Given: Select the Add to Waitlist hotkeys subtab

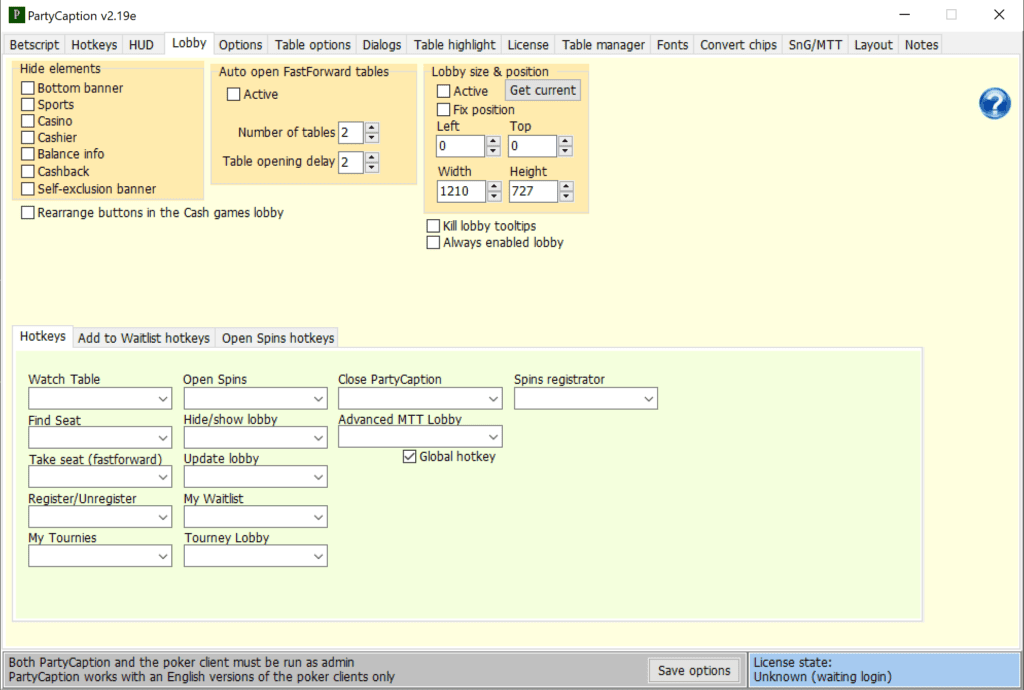Looking at the screenshot, I should pyautogui.click(x=144, y=337).
